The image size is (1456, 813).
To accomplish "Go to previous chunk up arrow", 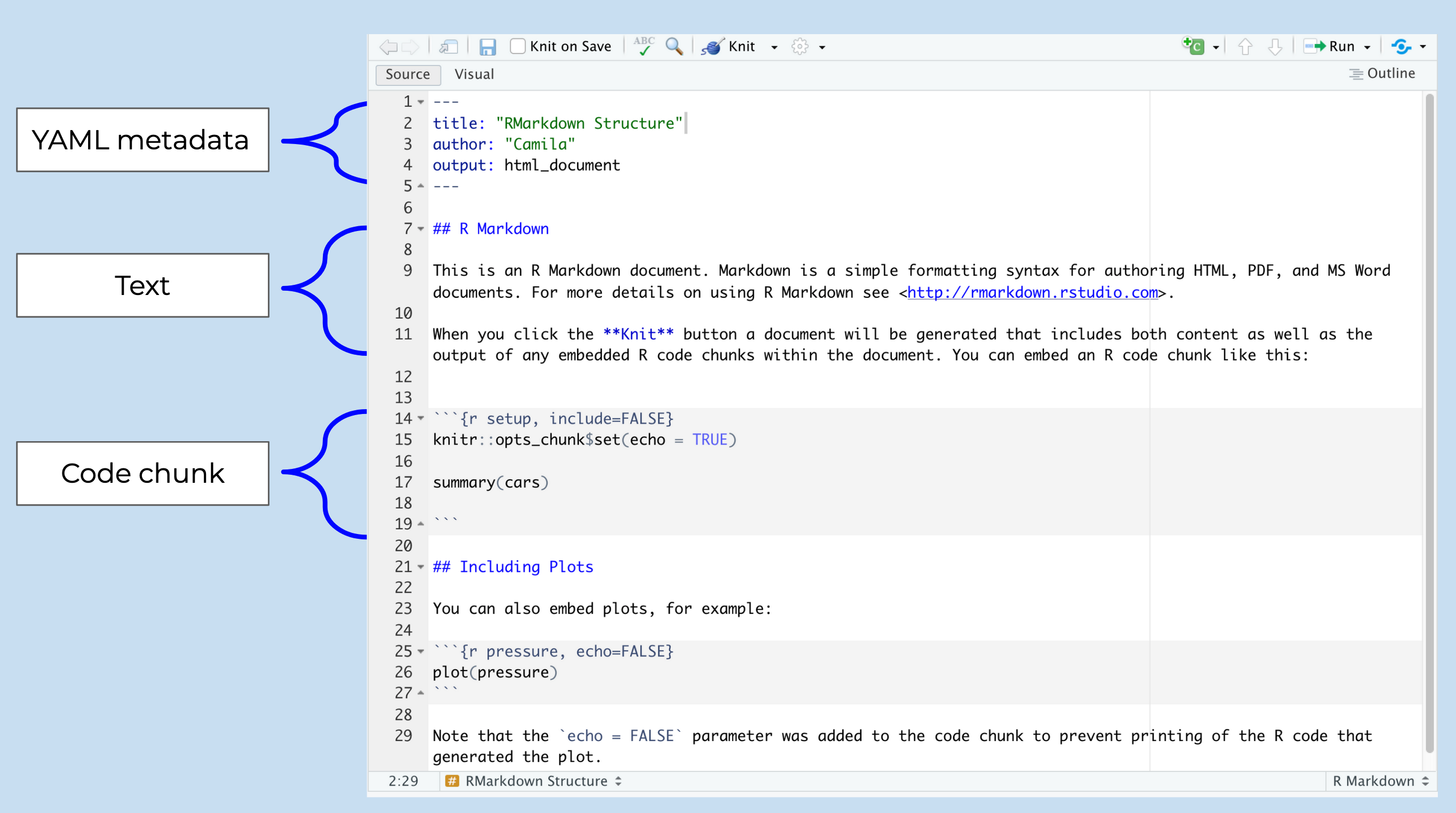I will pyautogui.click(x=1245, y=46).
